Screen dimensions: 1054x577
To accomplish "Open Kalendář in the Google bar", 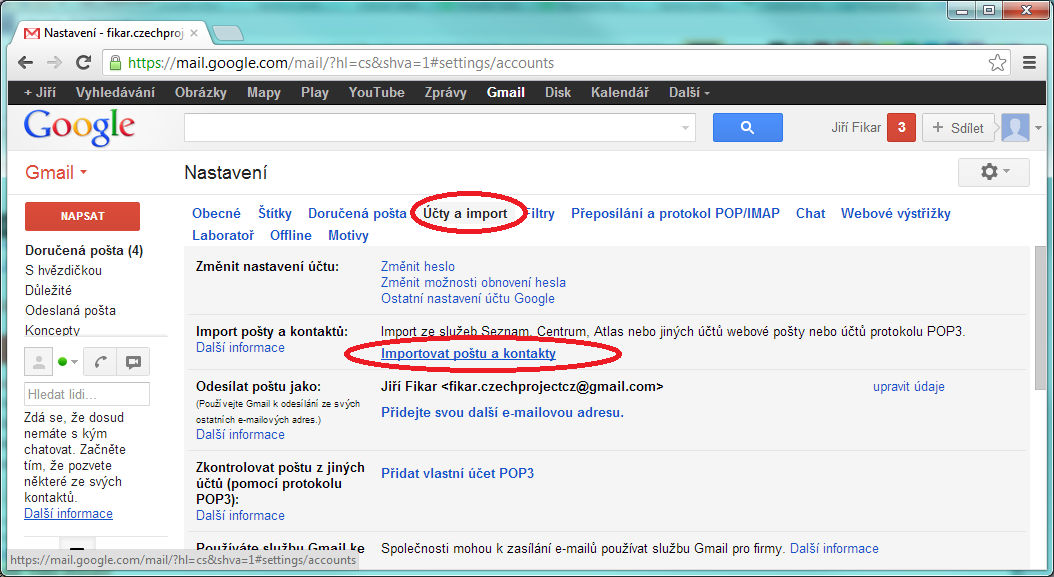I will tap(620, 93).
